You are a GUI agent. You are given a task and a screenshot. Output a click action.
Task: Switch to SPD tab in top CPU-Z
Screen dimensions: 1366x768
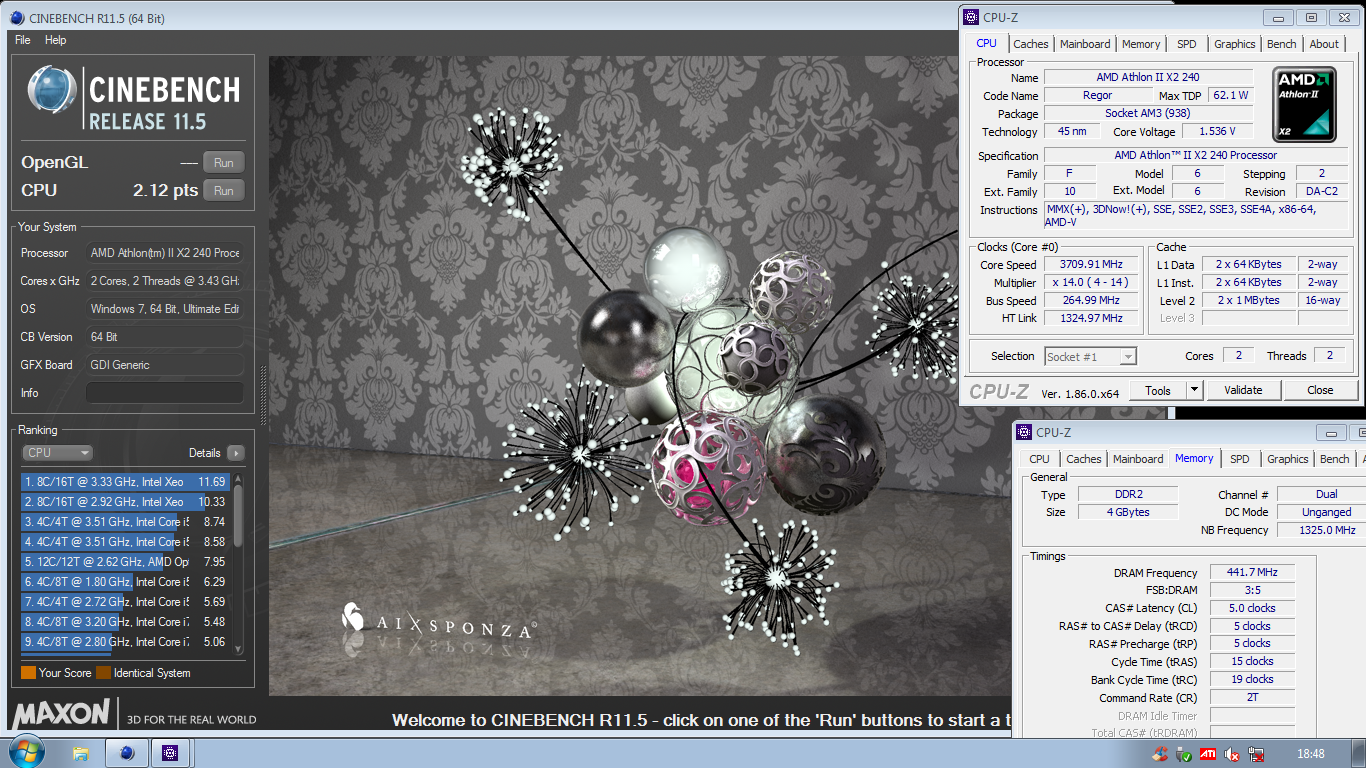point(1186,44)
